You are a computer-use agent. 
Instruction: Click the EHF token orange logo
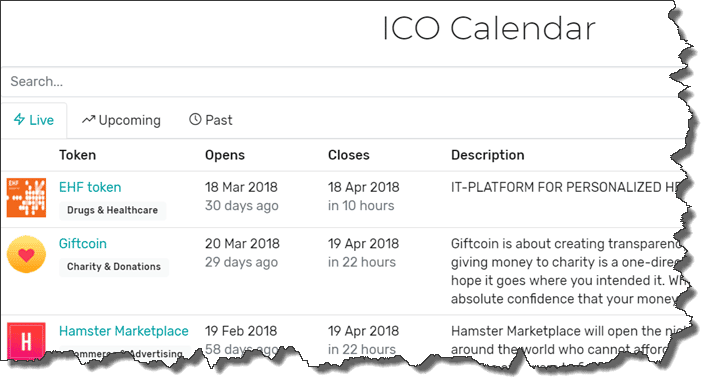click(x=26, y=197)
